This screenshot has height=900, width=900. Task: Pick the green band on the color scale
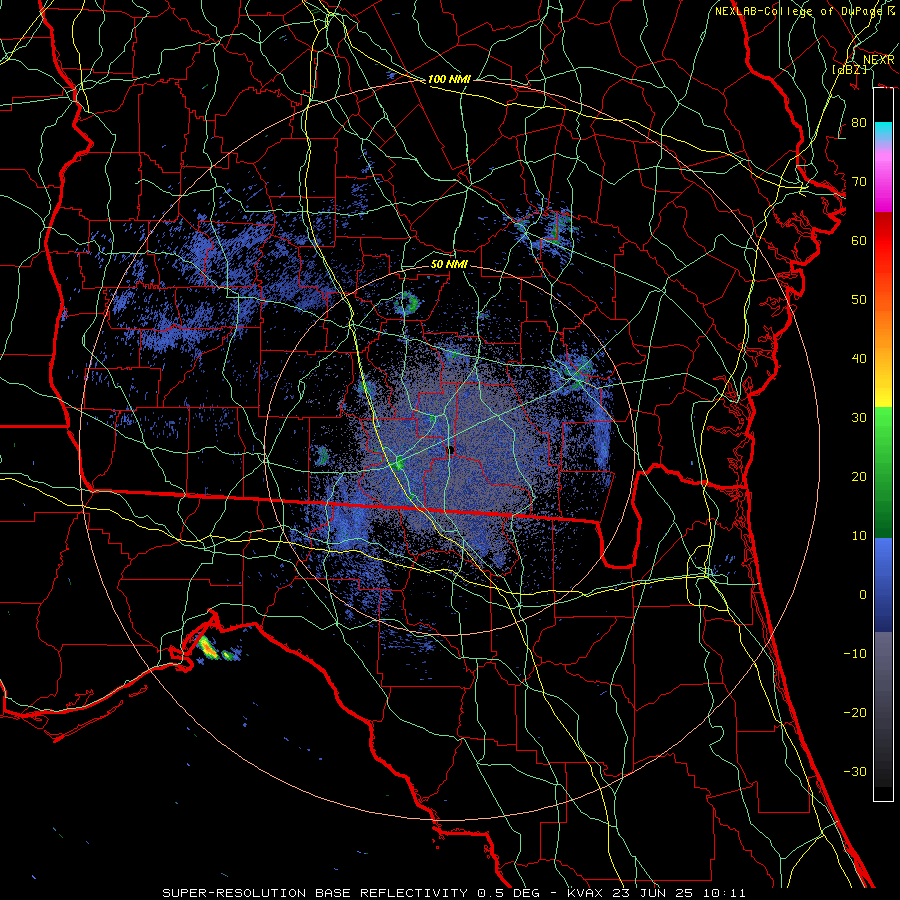coord(883,472)
